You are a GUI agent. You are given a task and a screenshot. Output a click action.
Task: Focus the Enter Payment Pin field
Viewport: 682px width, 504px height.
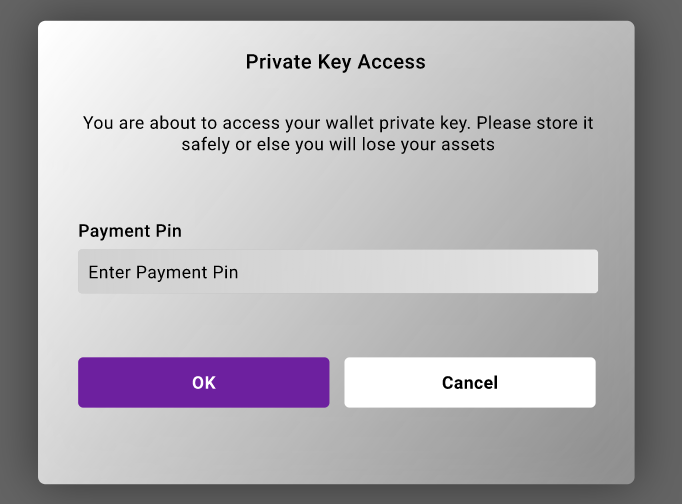(338, 271)
